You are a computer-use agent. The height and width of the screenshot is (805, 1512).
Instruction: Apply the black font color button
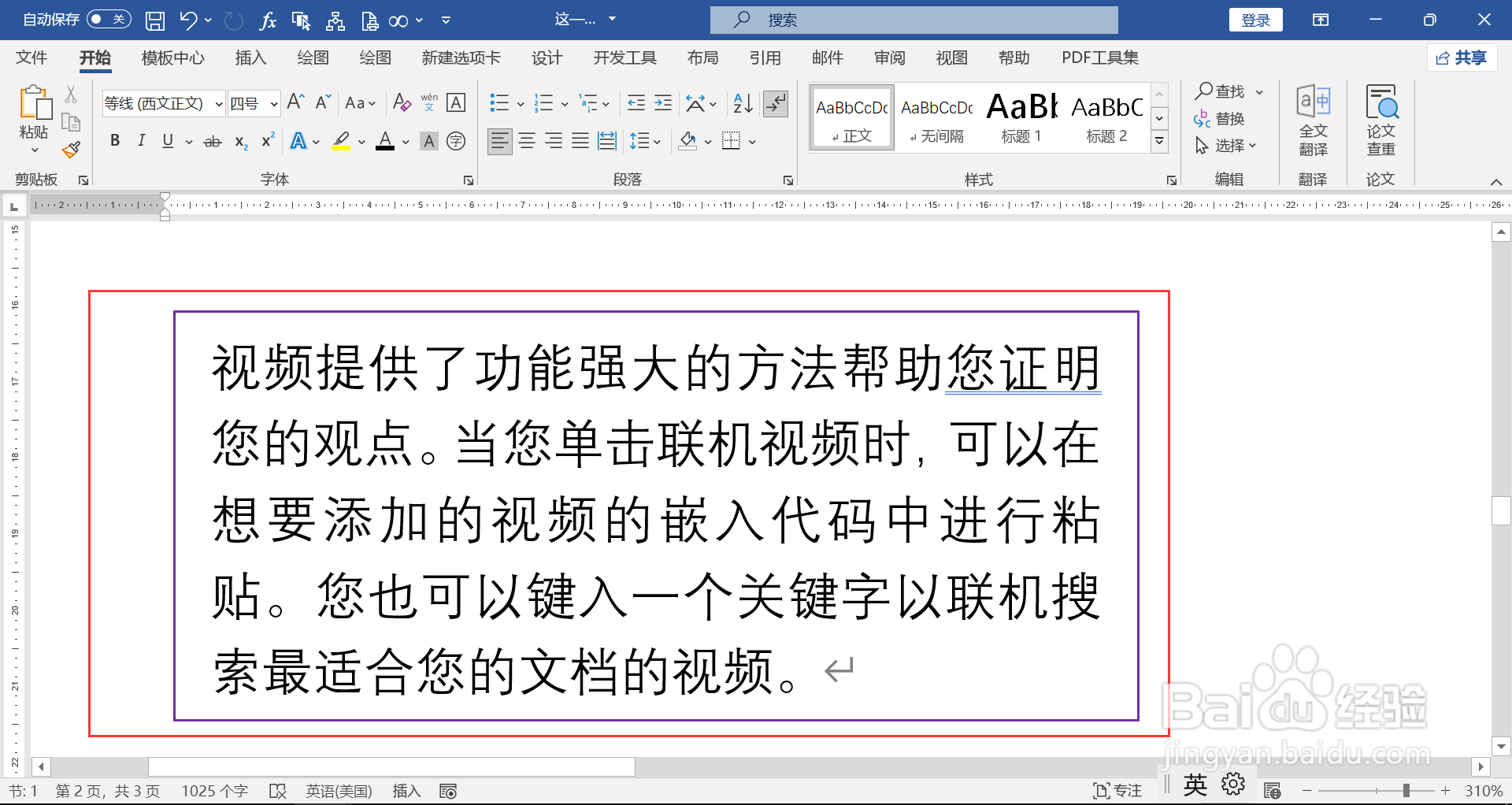click(x=385, y=141)
